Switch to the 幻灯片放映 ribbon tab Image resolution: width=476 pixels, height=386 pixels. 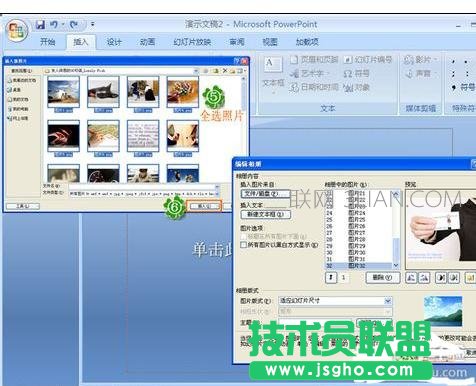pyautogui.click(x=192, y=42)
